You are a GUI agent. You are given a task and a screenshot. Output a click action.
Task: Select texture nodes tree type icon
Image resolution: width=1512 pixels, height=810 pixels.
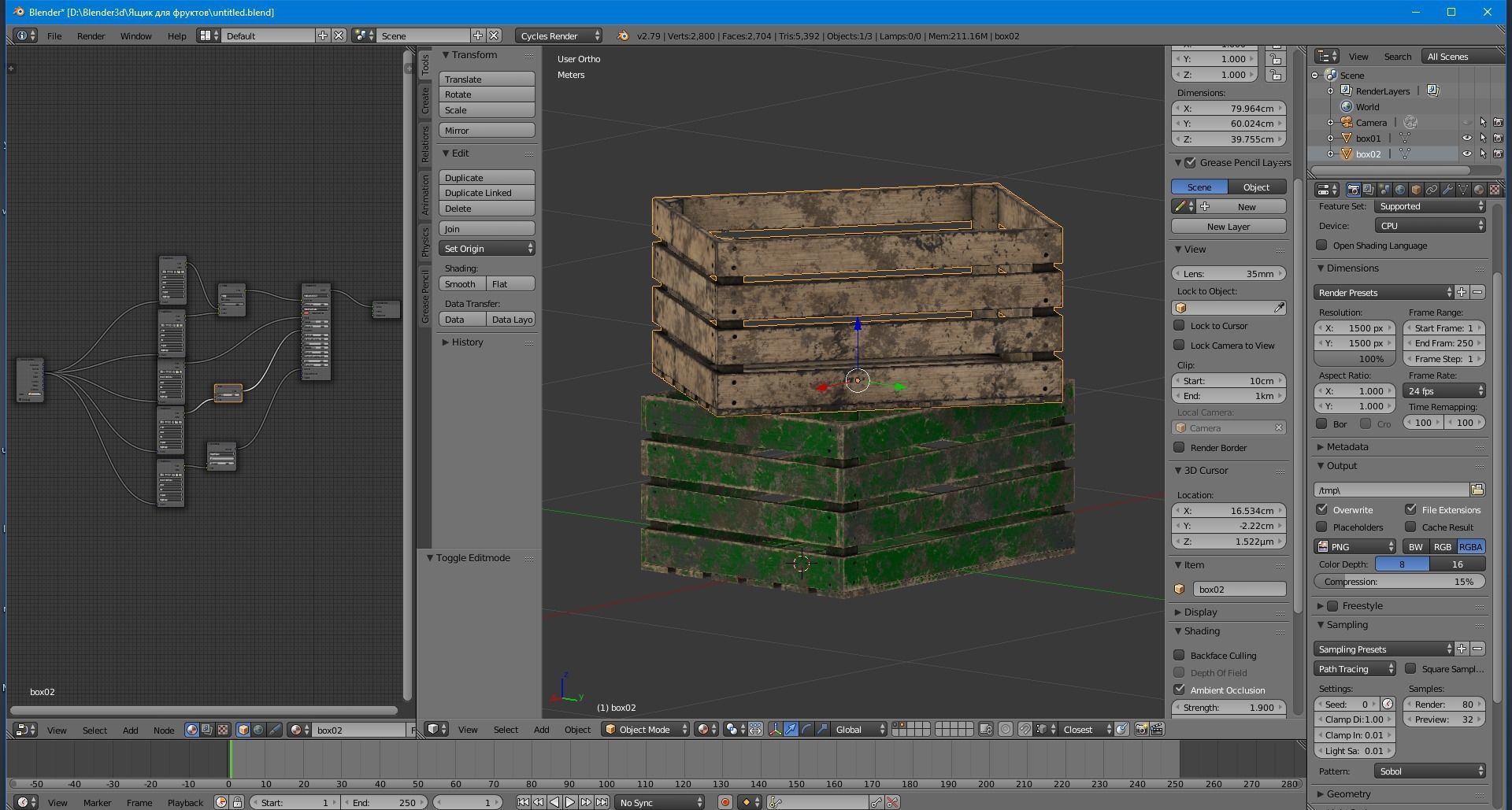point(223,730)
